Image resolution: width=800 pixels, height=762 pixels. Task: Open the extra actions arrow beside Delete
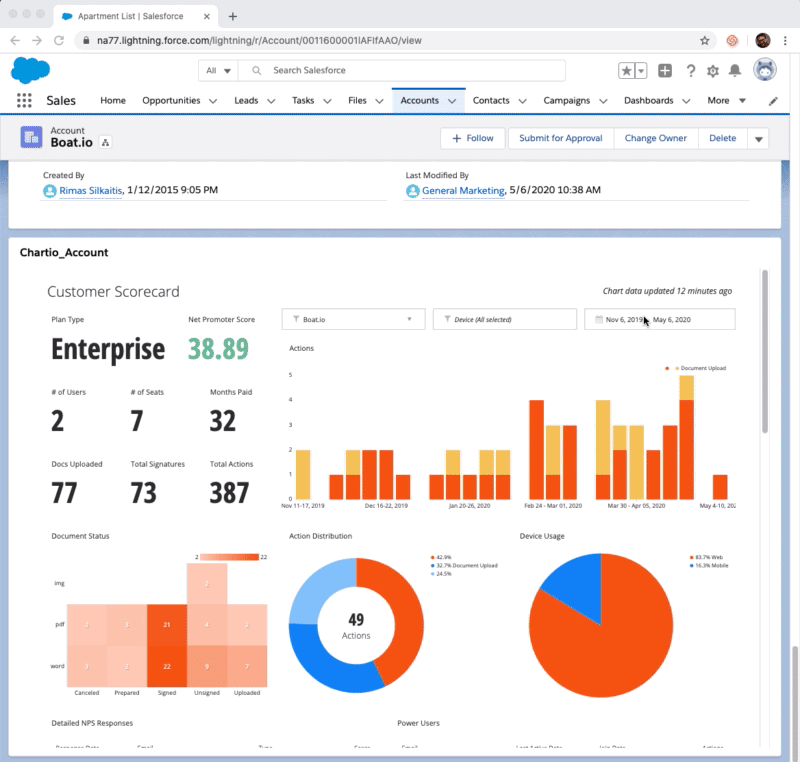[x=758, y=138]
